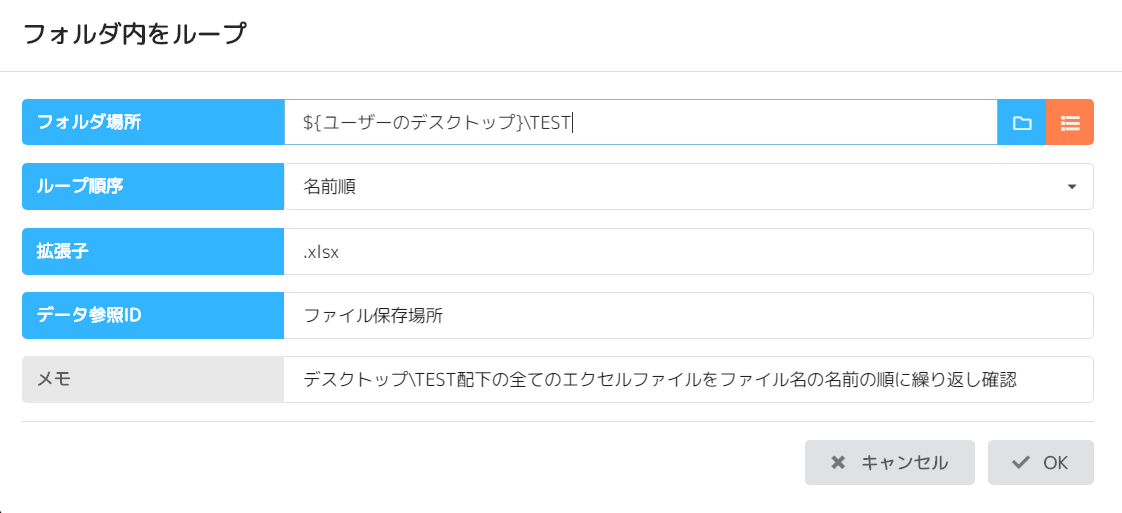Click the ファイル保存場所 text value
Screen dimensions: 1122x513
click(373, 316)
